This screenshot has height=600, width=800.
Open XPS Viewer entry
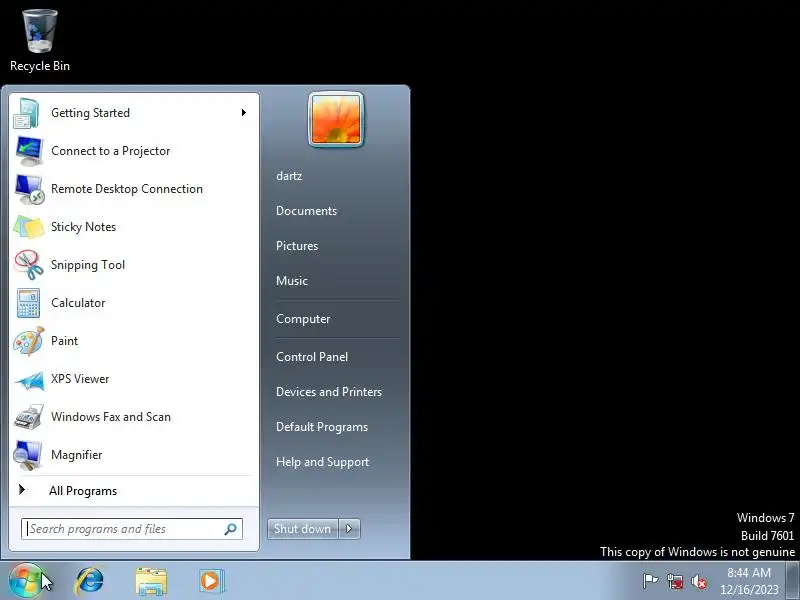pos(134,379)
